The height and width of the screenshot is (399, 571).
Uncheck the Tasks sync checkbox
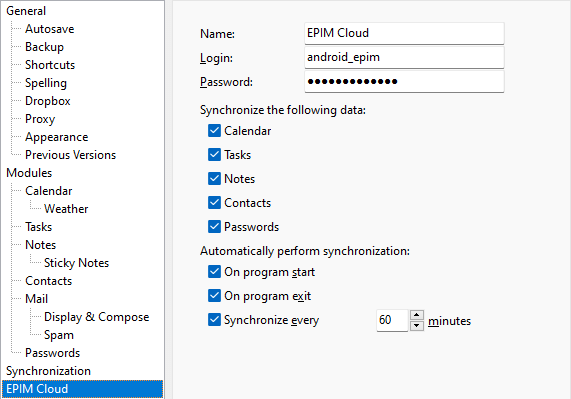[214, 155]
